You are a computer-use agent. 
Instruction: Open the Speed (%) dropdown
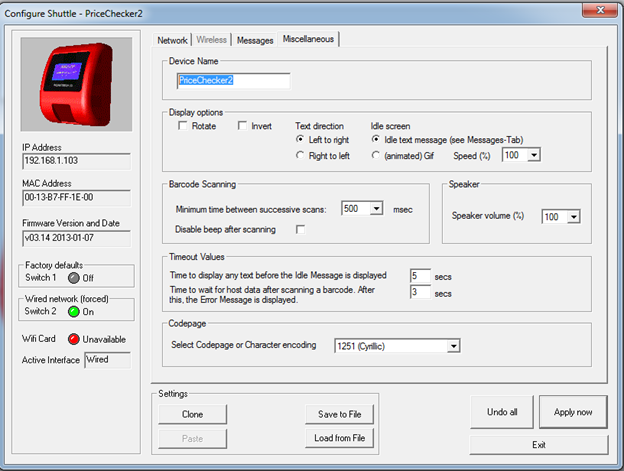[x=534, y=155]
